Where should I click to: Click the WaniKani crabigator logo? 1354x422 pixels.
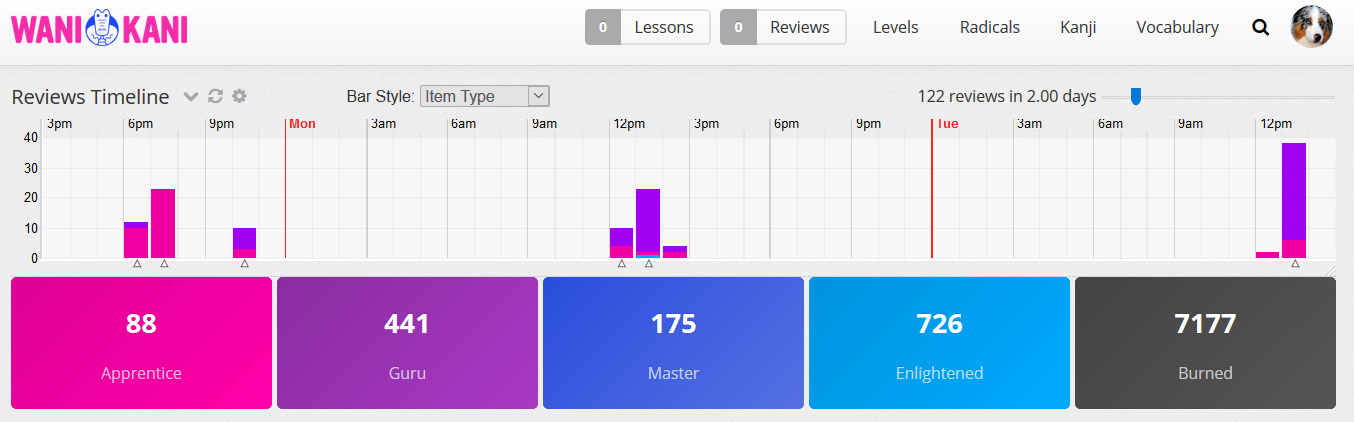99,28
